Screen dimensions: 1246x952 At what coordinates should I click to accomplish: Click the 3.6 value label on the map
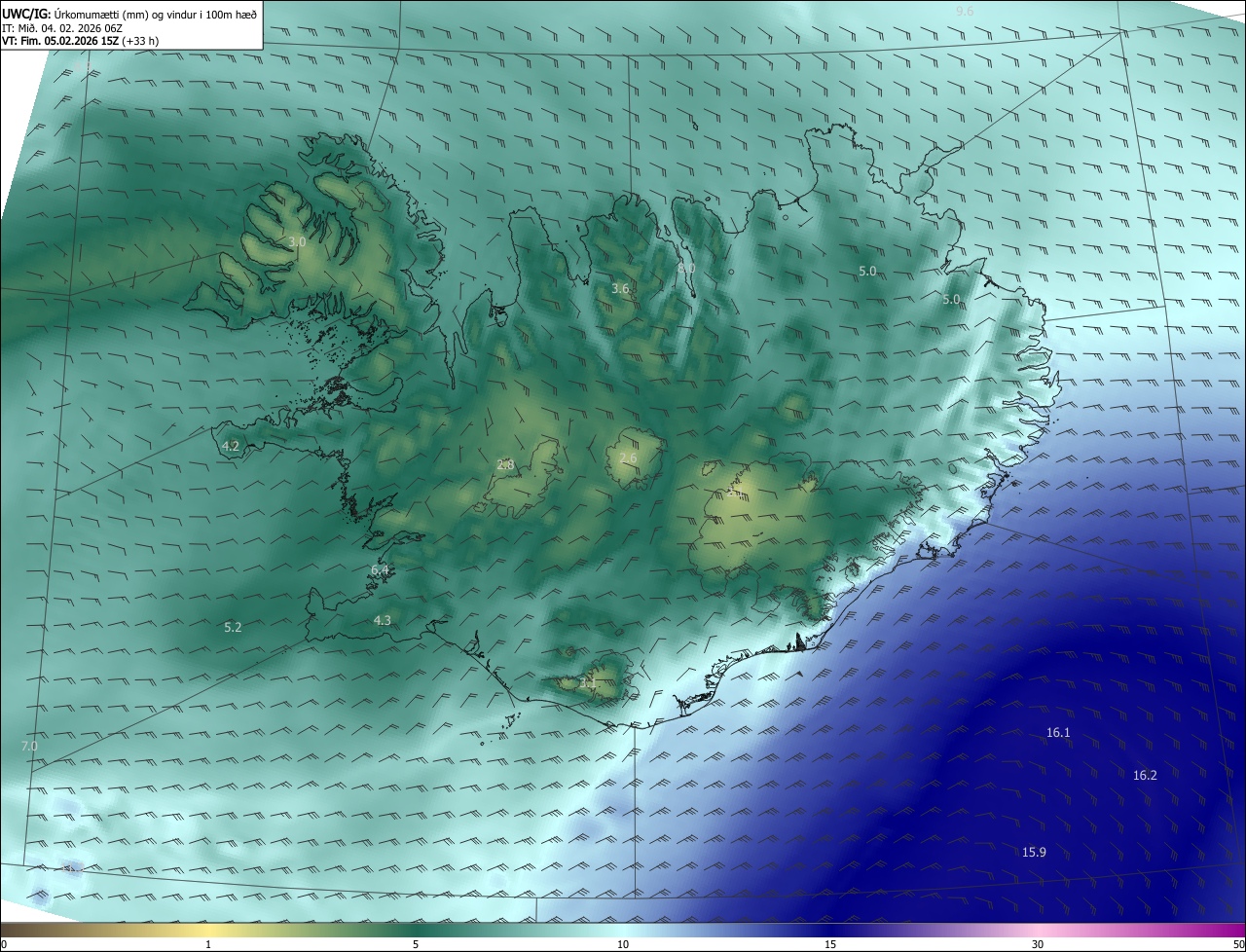[x=620, y=288]
